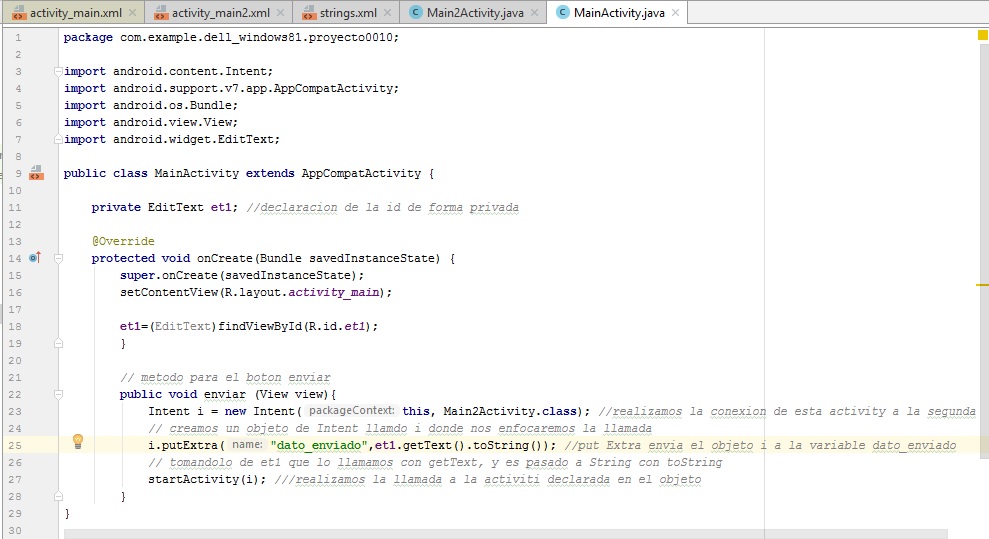Click the class icon on the MainActivity.java tab
989x539 pixels.
562,13
